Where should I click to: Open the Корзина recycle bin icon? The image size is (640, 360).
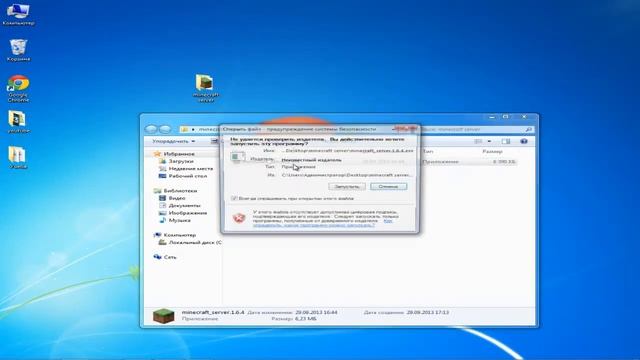[x=18, y=50]
